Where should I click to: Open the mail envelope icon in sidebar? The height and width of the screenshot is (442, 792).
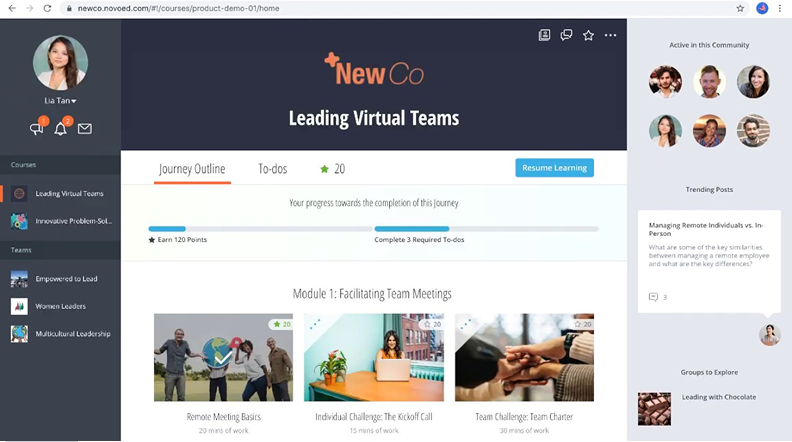(85, 128)
